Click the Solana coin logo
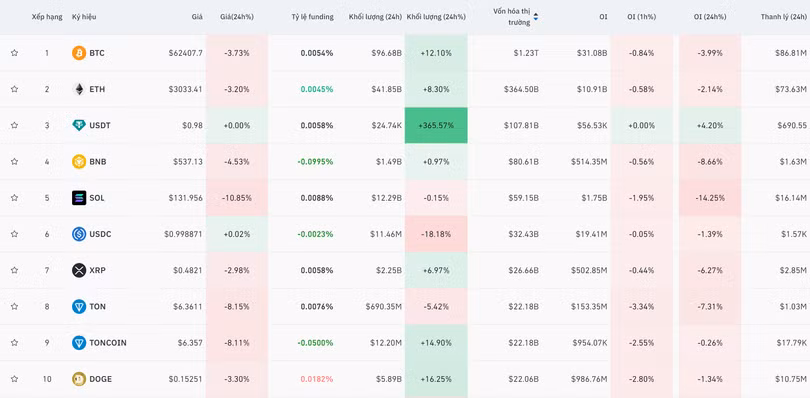This screenshot has width=810, height=398. 79,197
